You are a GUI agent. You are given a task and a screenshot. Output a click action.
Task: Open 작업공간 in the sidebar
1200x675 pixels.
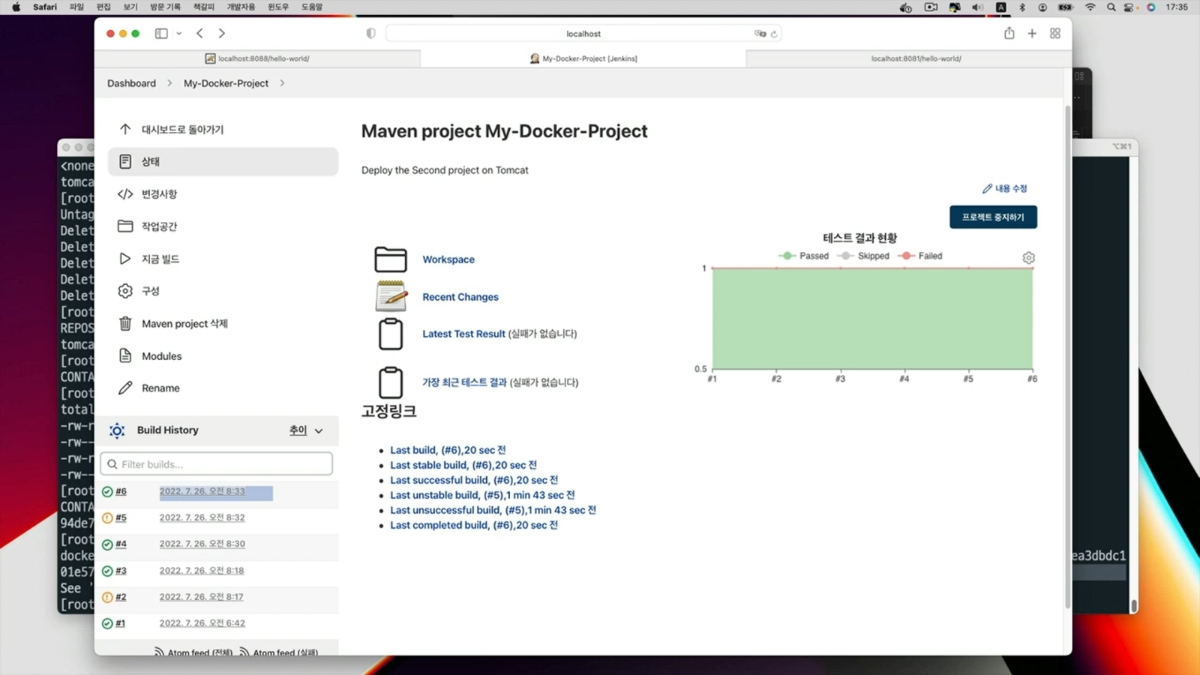click(159, 226)
